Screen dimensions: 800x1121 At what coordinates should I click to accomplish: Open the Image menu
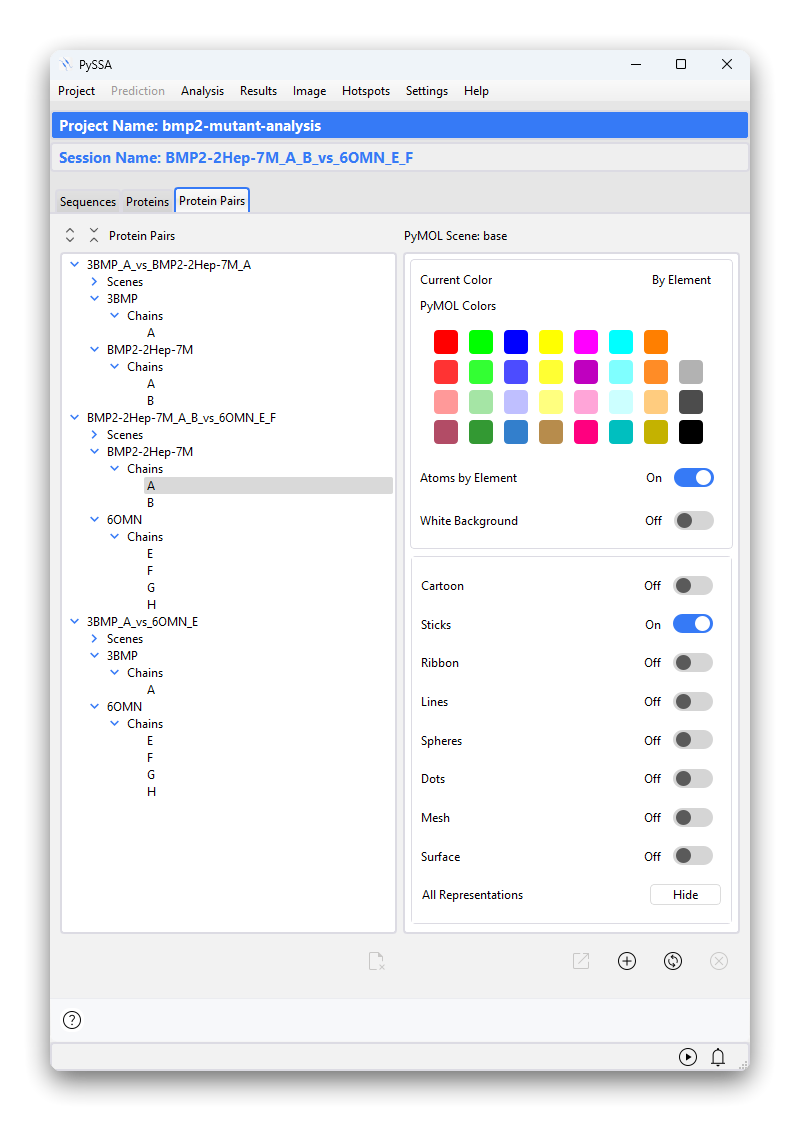tap(310, 91)
